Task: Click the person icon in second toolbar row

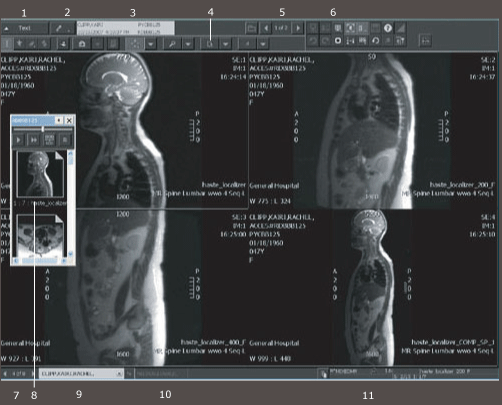Action: 63,44
